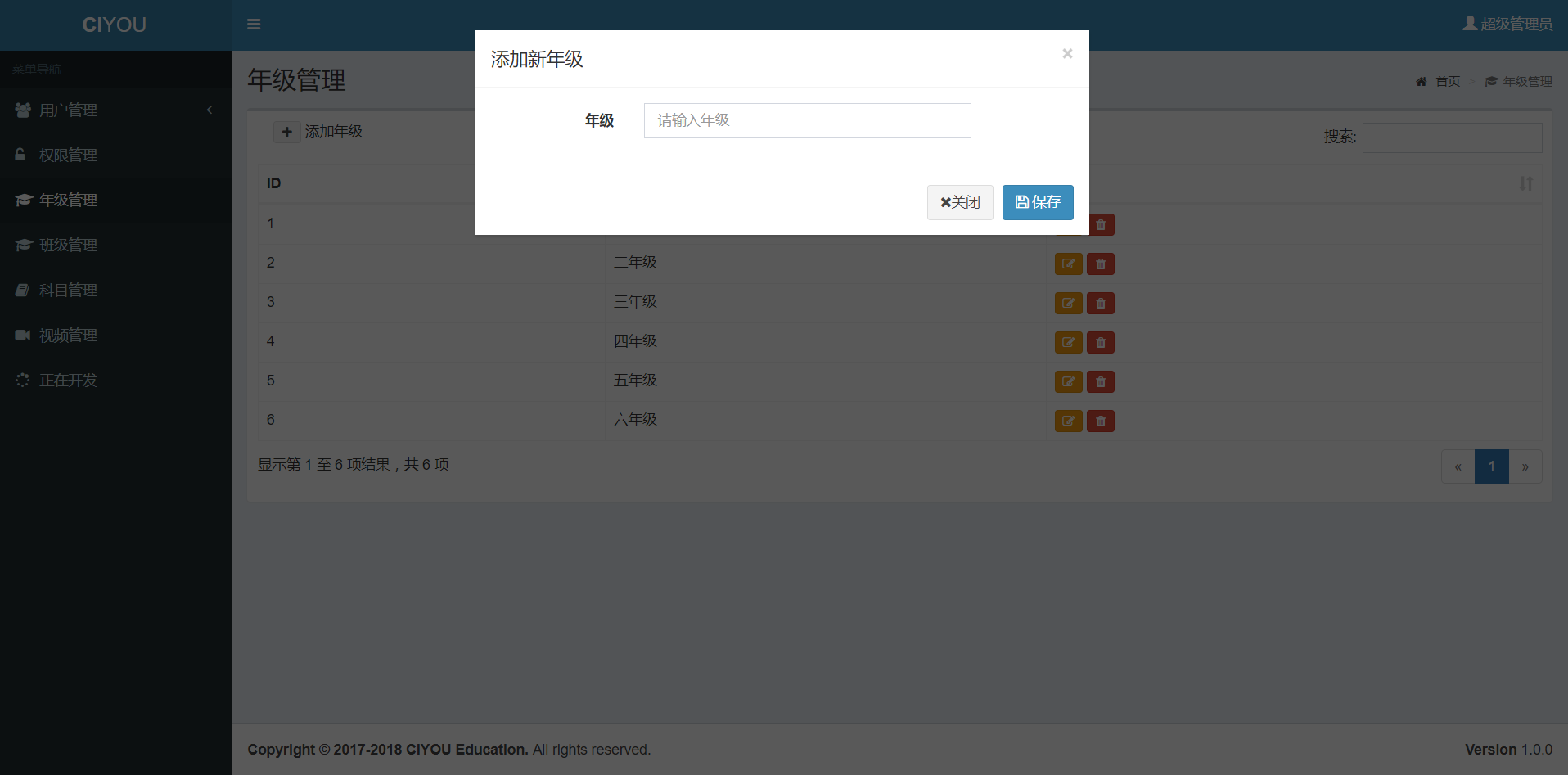Select page 1 in the pagination
Screen dimensions: 1568x775
(x=1492, y=466)
